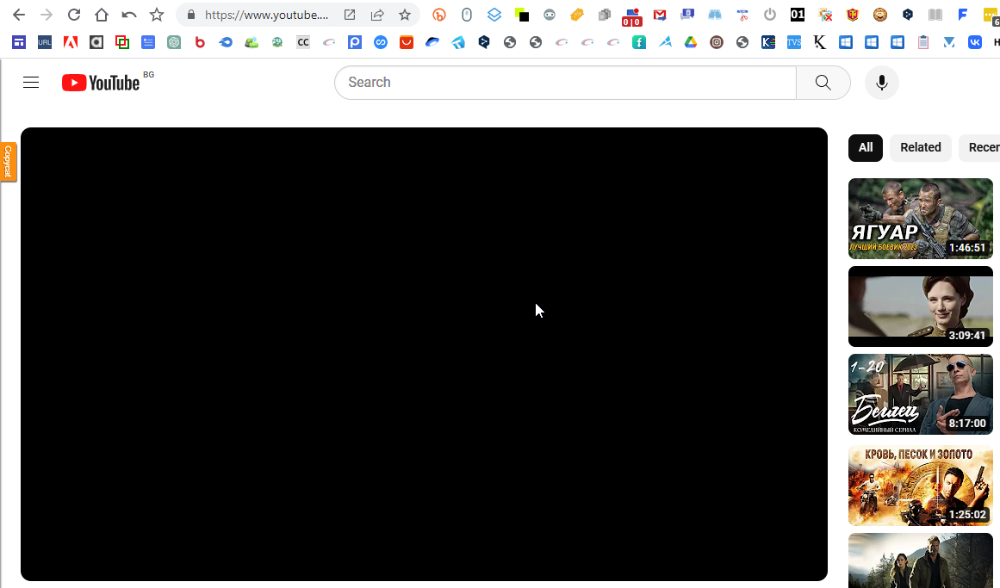Go back with the browser back arrow
Viewport: 1000px width, 588px height.
(18, 15)
